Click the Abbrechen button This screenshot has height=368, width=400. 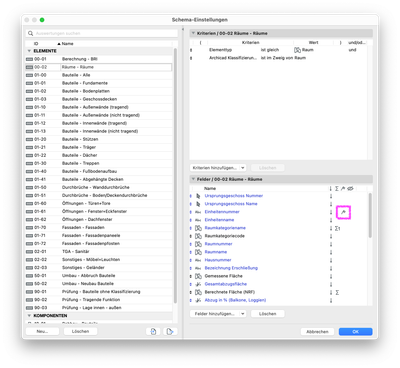click(317, 332)
